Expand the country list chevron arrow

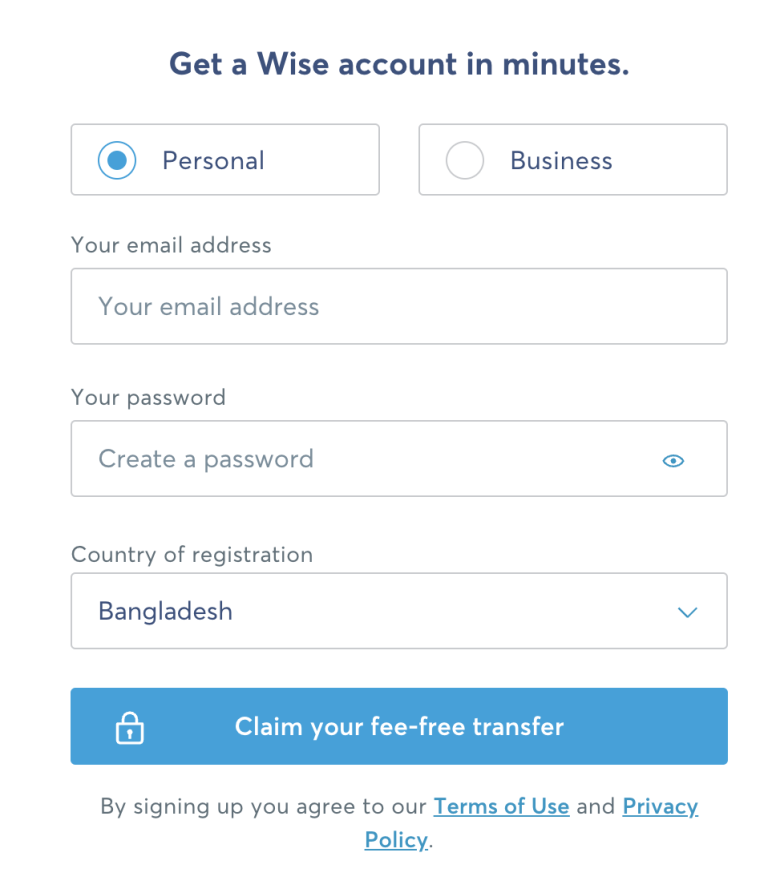[x=687, y=612]
